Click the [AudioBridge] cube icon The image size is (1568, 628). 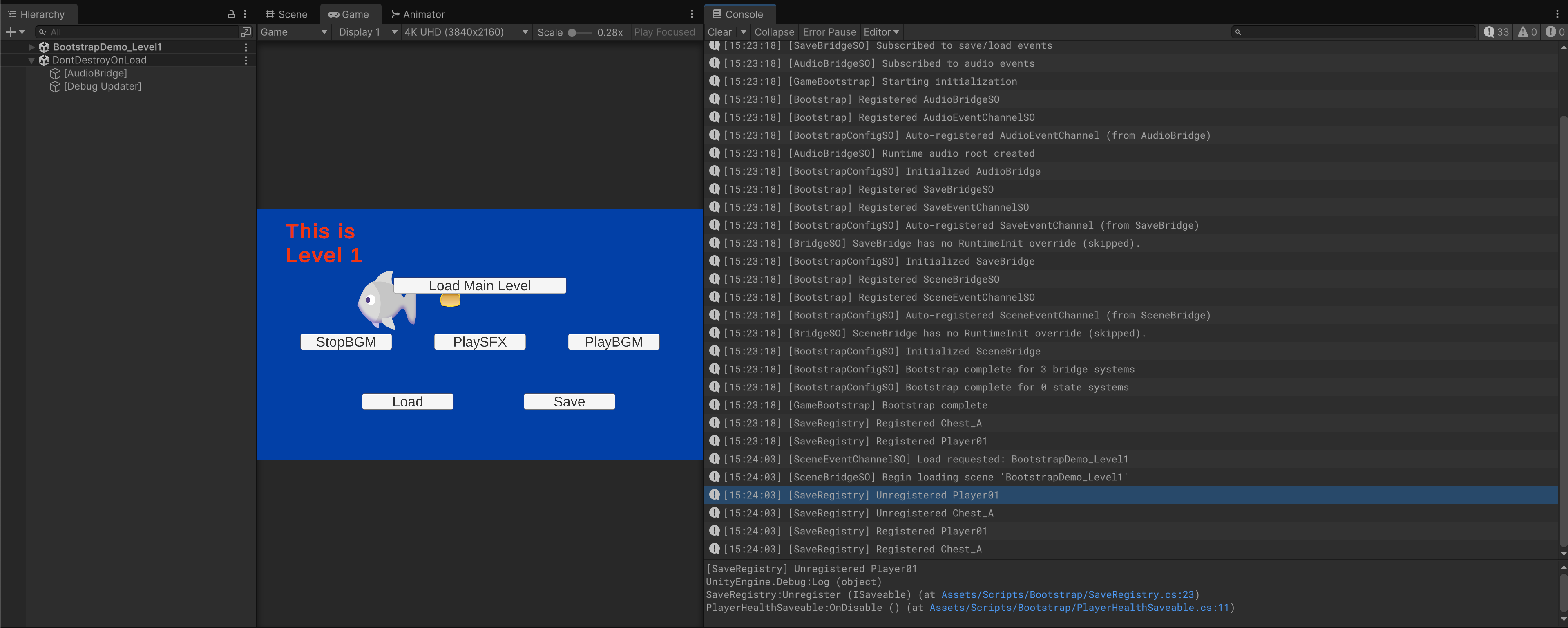point(56,73)
